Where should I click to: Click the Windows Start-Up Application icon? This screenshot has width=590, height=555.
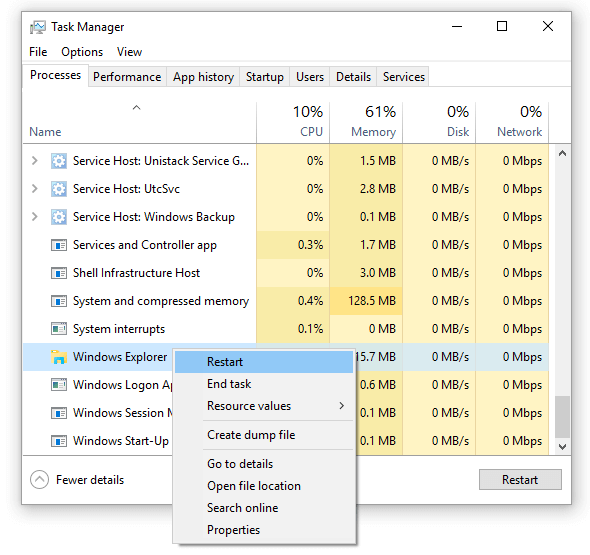pos(59,441)
